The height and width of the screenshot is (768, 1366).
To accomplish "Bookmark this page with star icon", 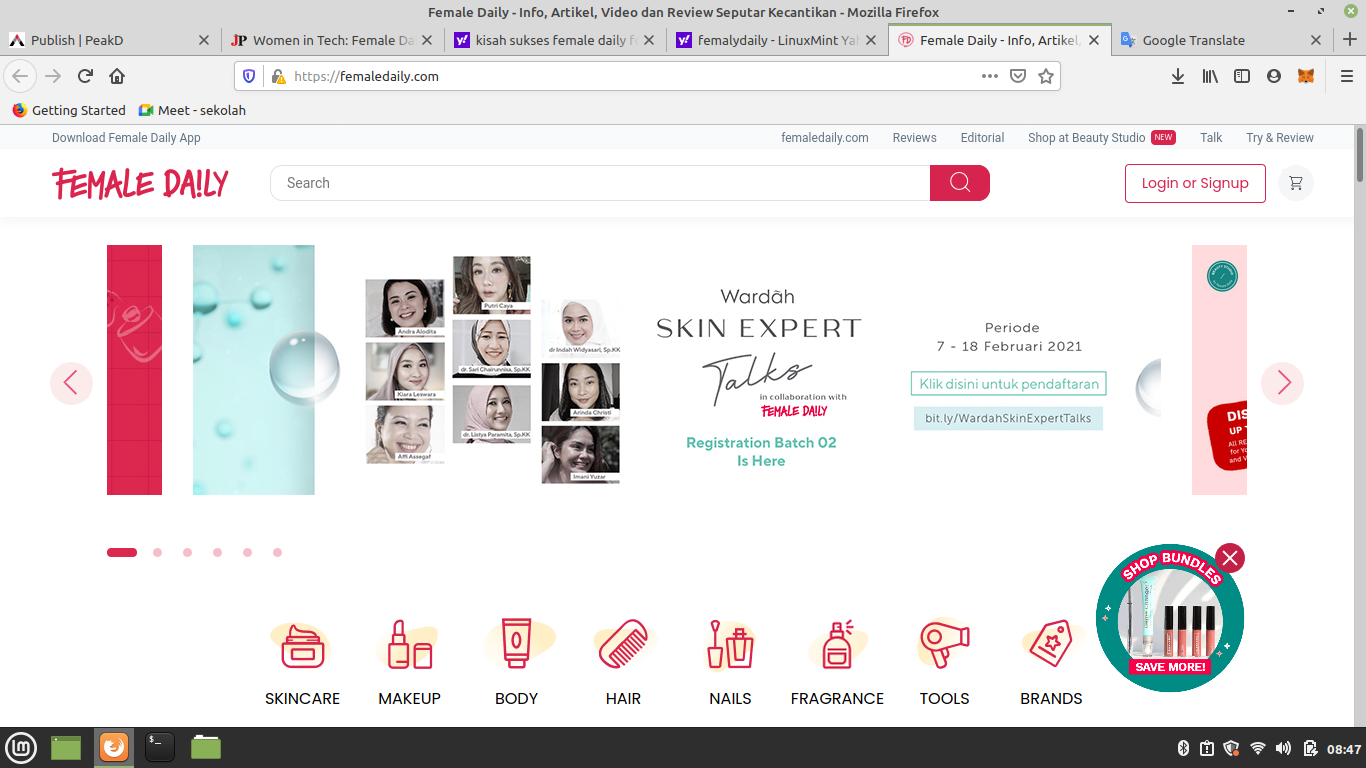I will coord(1046,76).
